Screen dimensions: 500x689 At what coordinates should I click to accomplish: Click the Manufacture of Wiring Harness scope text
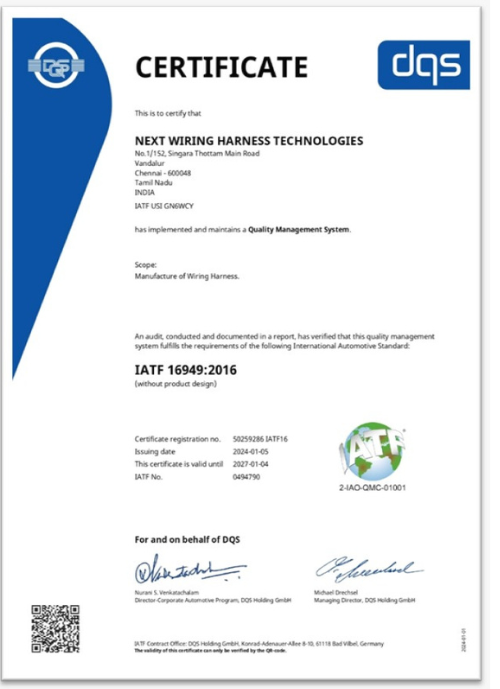click(x=187, y=276)
